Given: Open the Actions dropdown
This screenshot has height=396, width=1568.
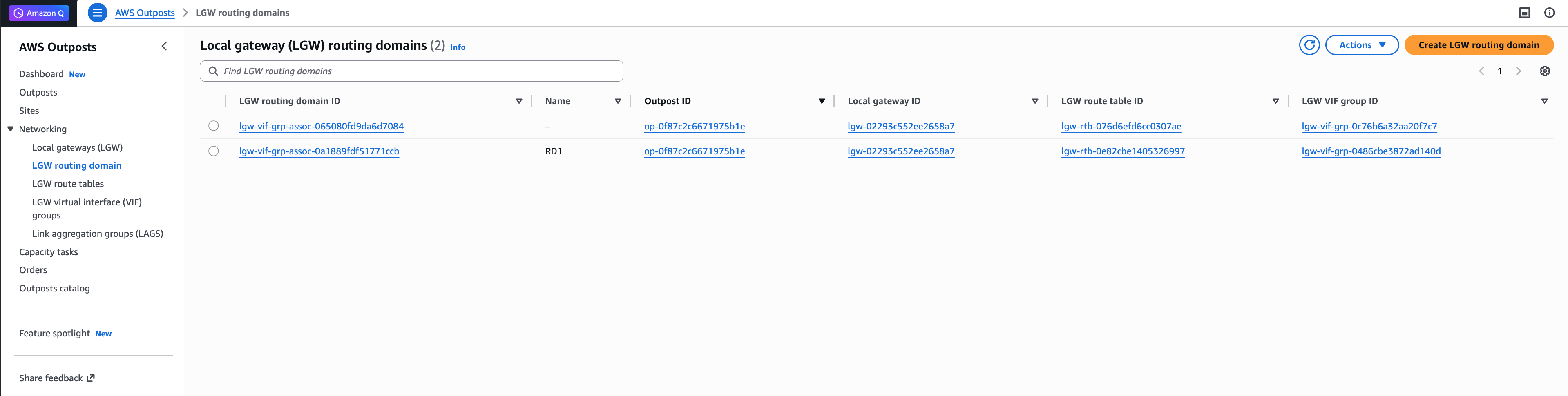Looking at the screenshot, I should click(x=1362, y=45).
